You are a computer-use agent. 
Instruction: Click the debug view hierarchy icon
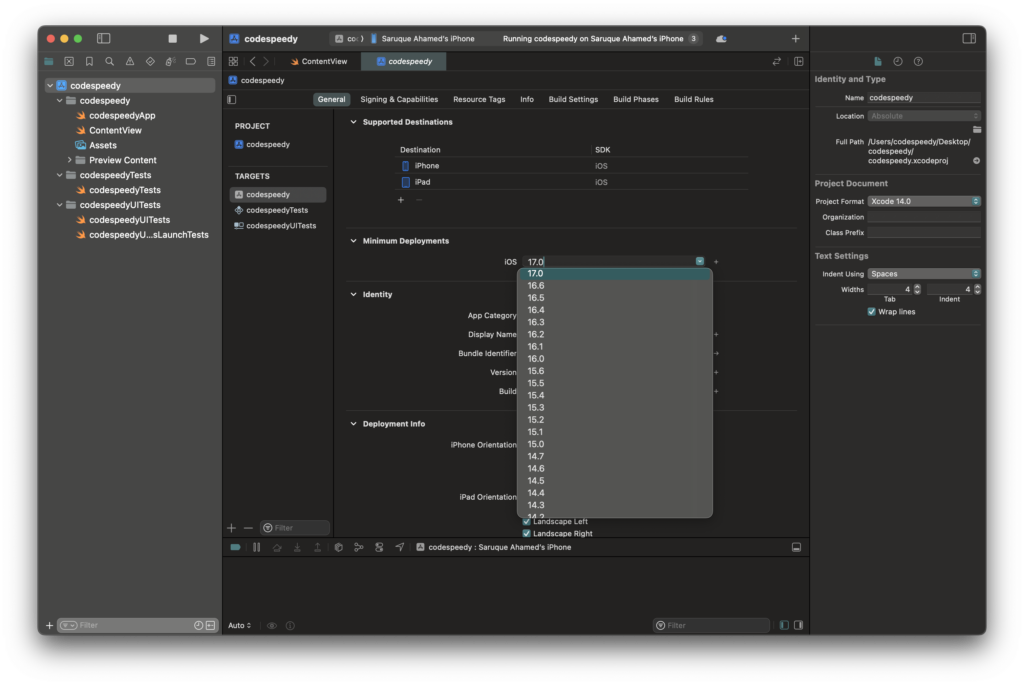pos(338,547)
